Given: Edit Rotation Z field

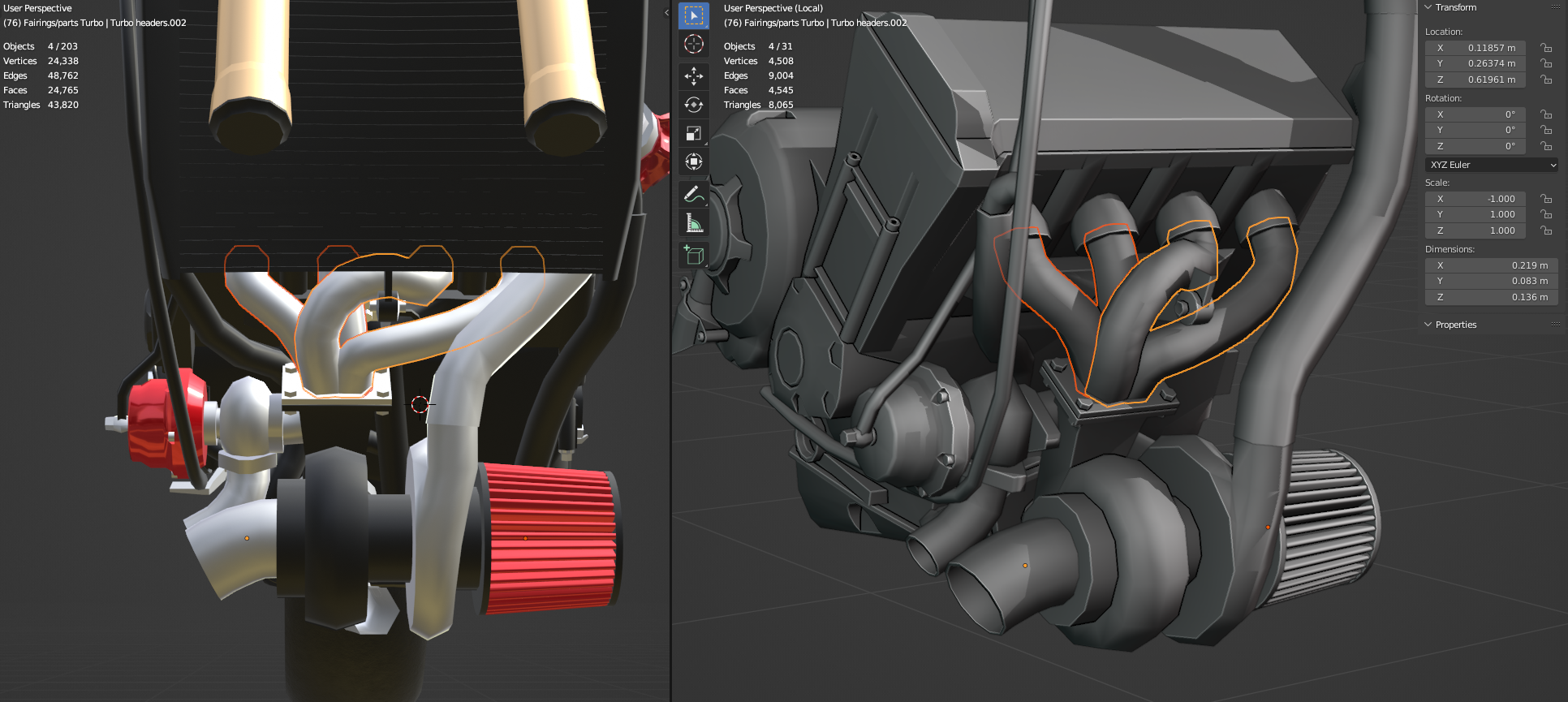Looking at the screenshot, I should [1475, 146].
